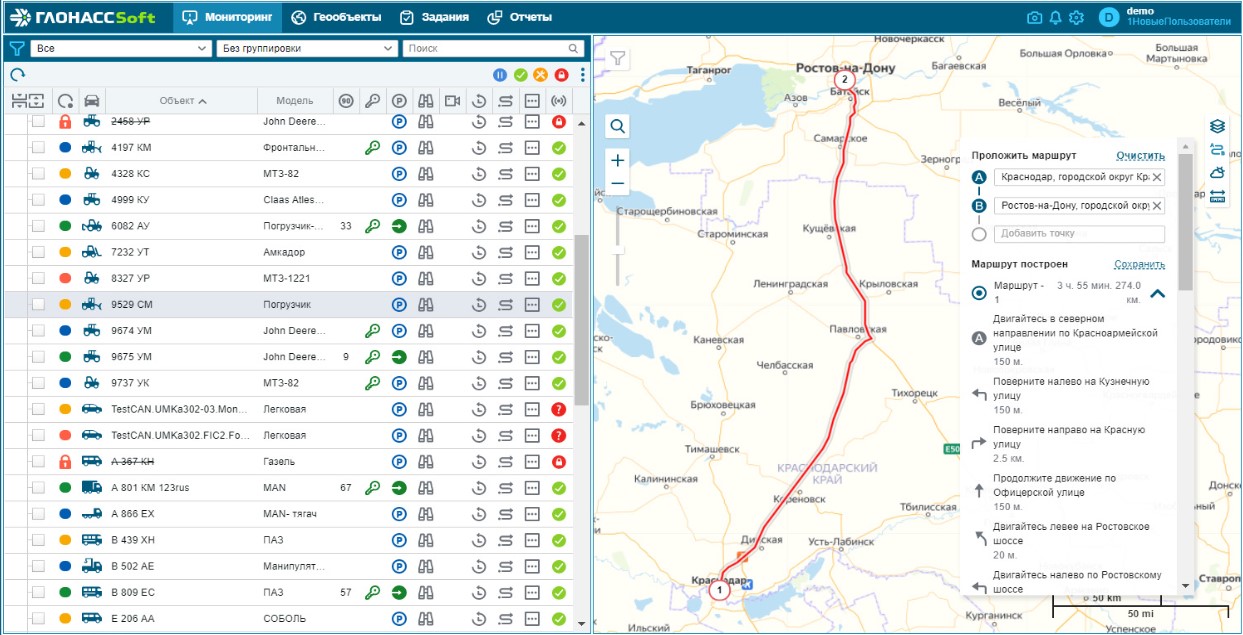Open the 'Все' filter dropdown
This screenshot has height=635, width=1243.
(x=119, y=48)
